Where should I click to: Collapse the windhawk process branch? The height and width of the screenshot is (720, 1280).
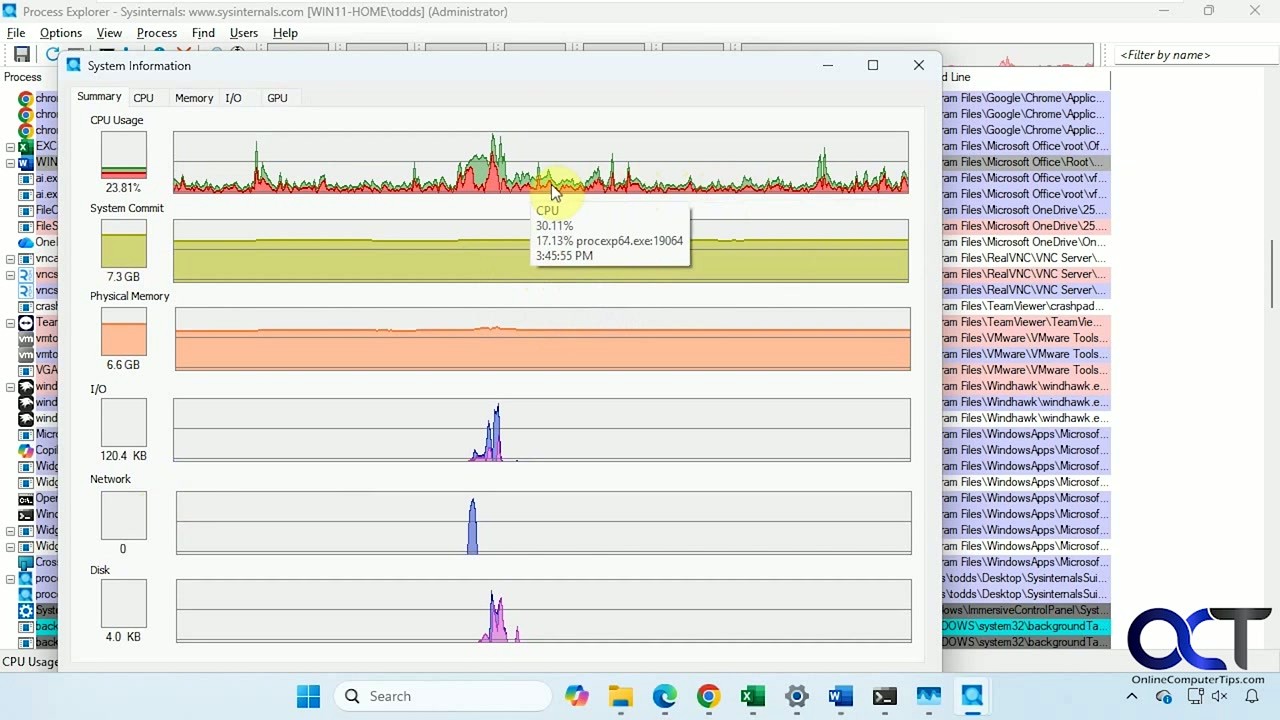(x=9, y=386)
